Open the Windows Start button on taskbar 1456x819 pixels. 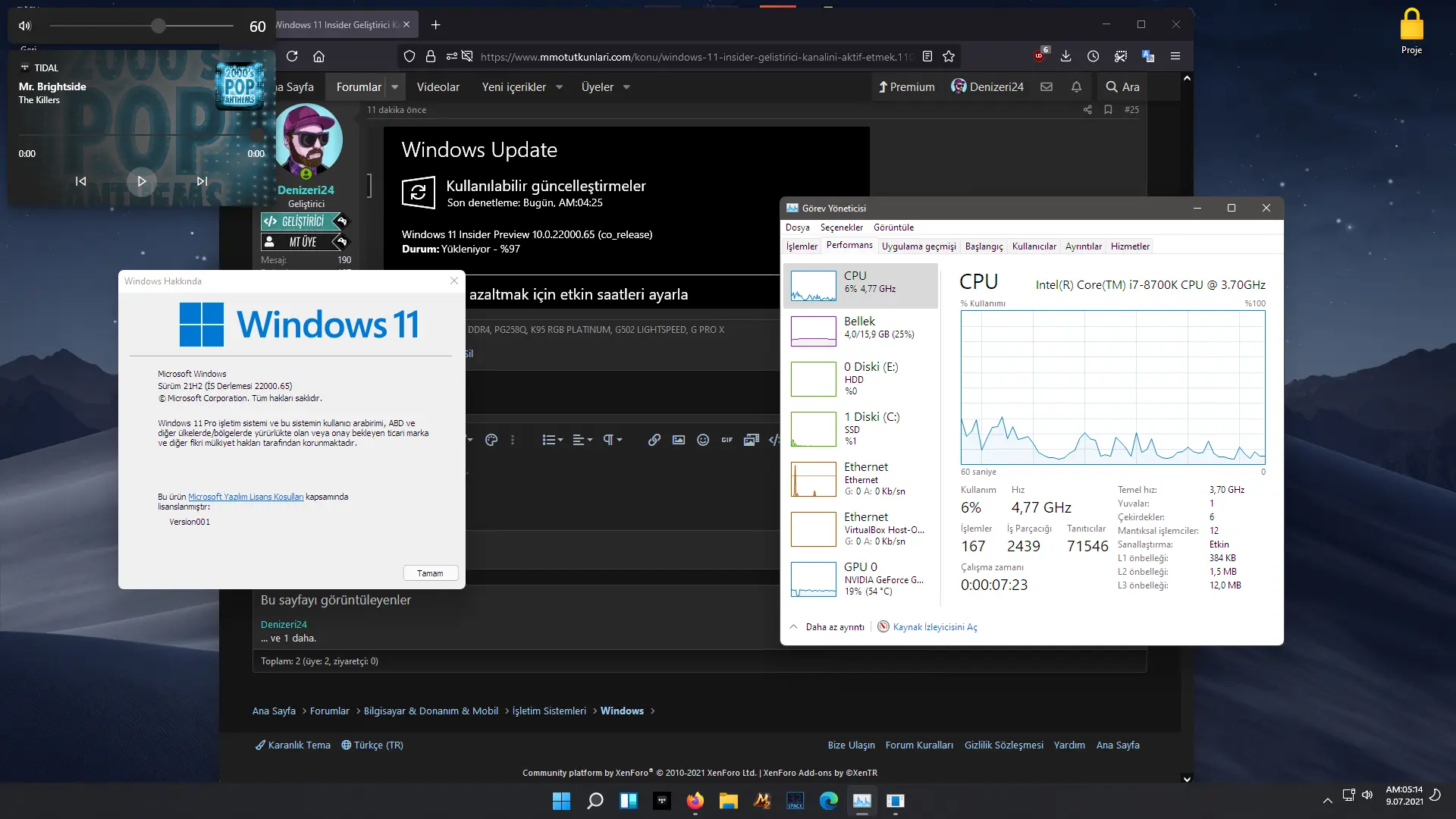561,801
